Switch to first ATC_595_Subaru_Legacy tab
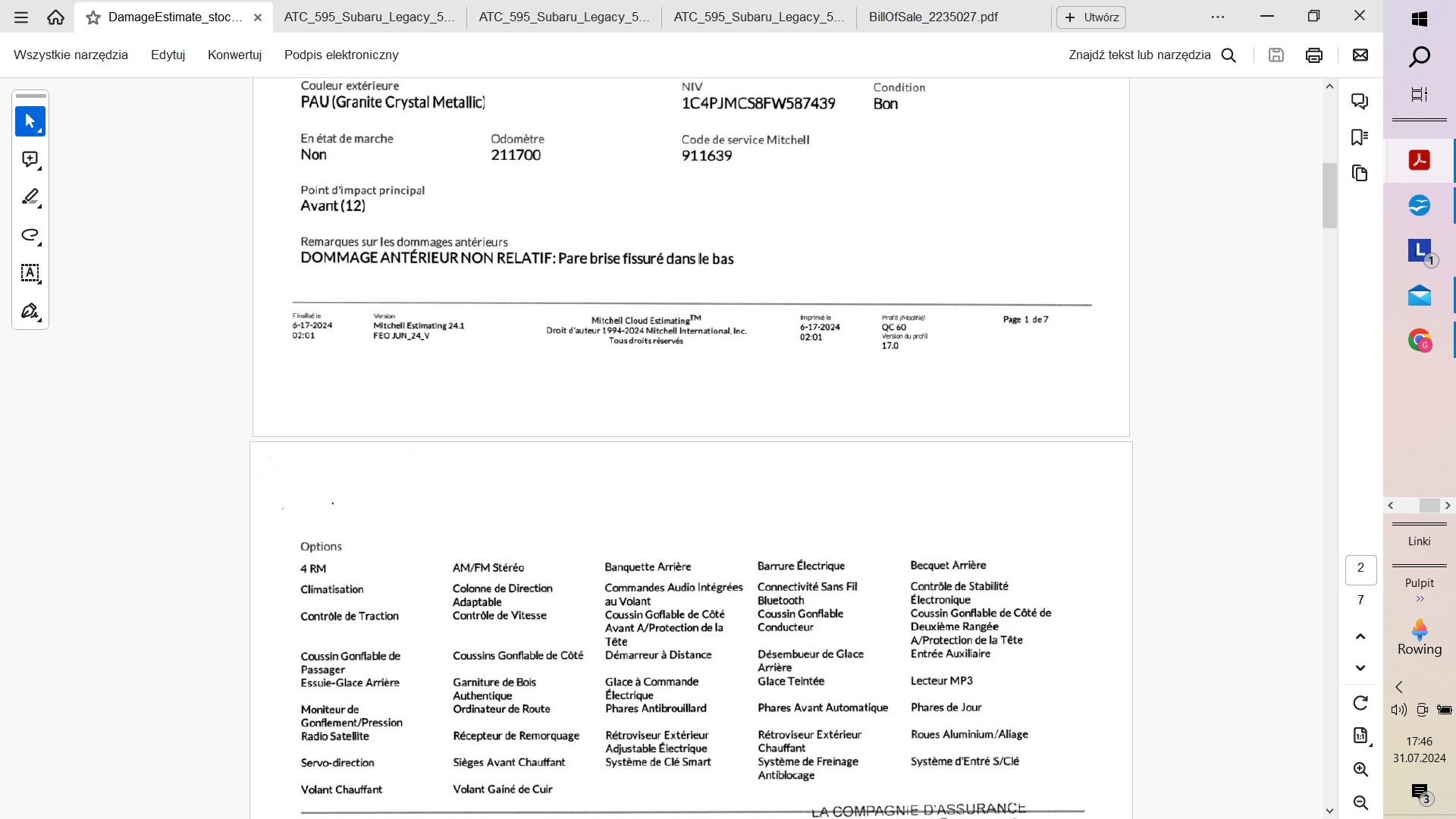The width and height of the screenshot is (1456, 819). (x=369, y=17)
